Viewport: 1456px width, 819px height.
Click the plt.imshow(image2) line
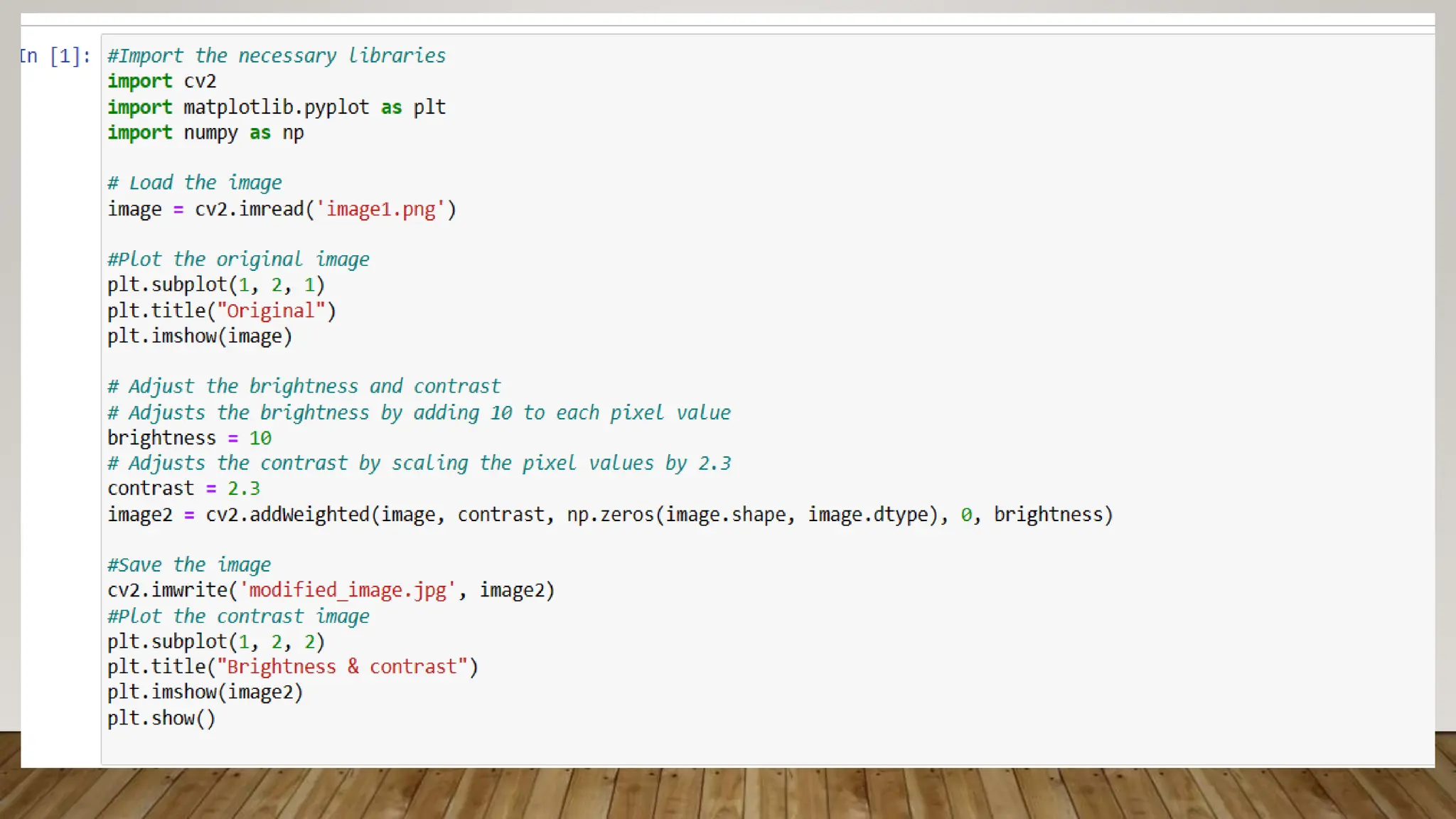205,692
